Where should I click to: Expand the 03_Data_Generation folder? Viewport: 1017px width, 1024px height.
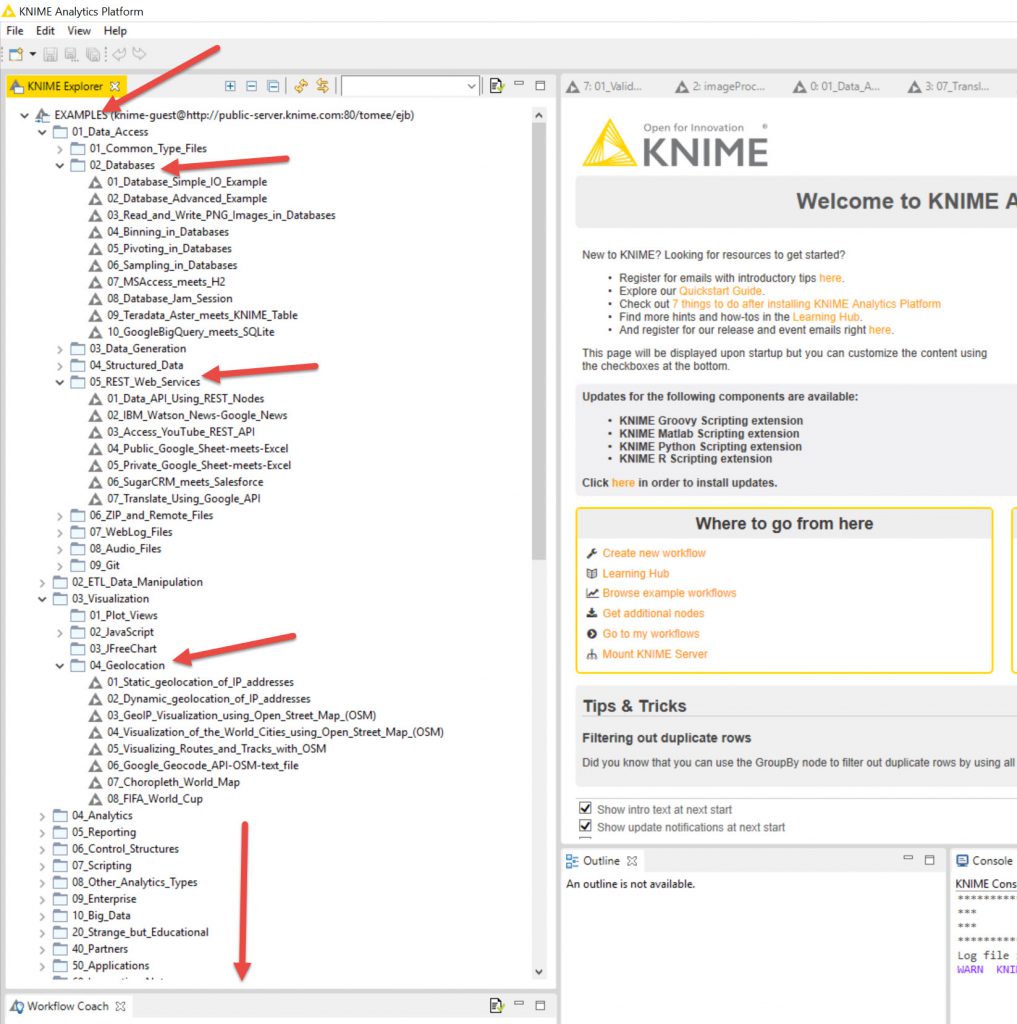coord(60,349)
